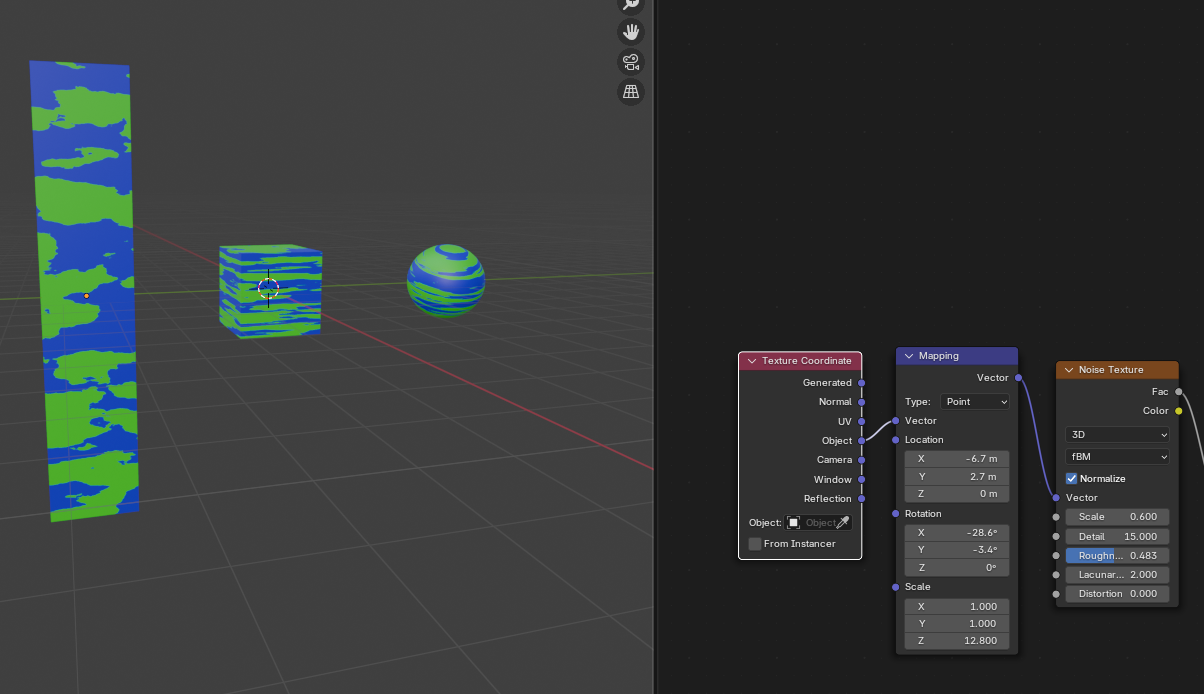This screenshot has height=694, width=1204.
Task: Toggle the camera view icon
Action: click(x=631, y=62)
